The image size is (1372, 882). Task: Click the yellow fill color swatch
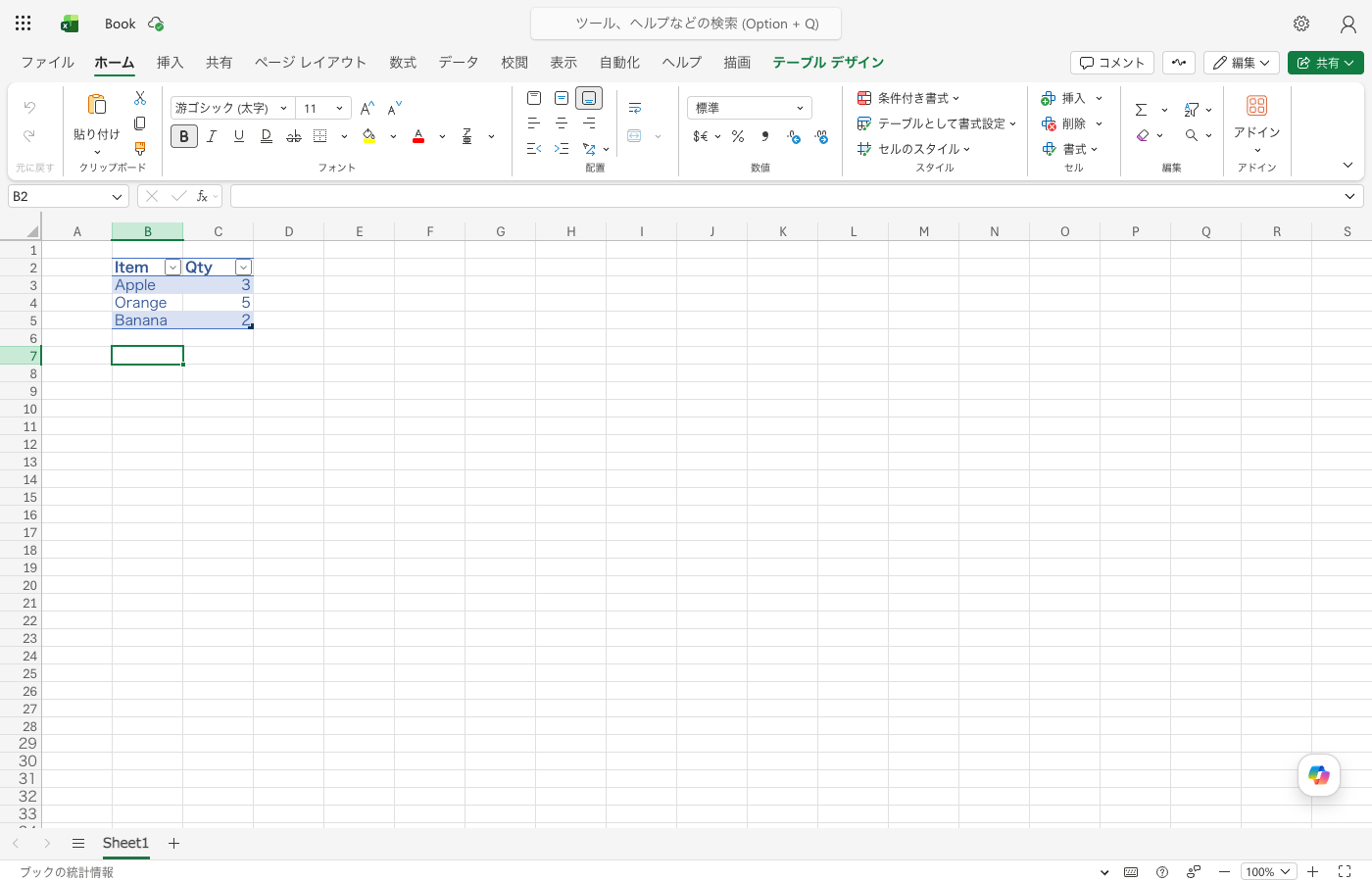click(x=369, y=136)
